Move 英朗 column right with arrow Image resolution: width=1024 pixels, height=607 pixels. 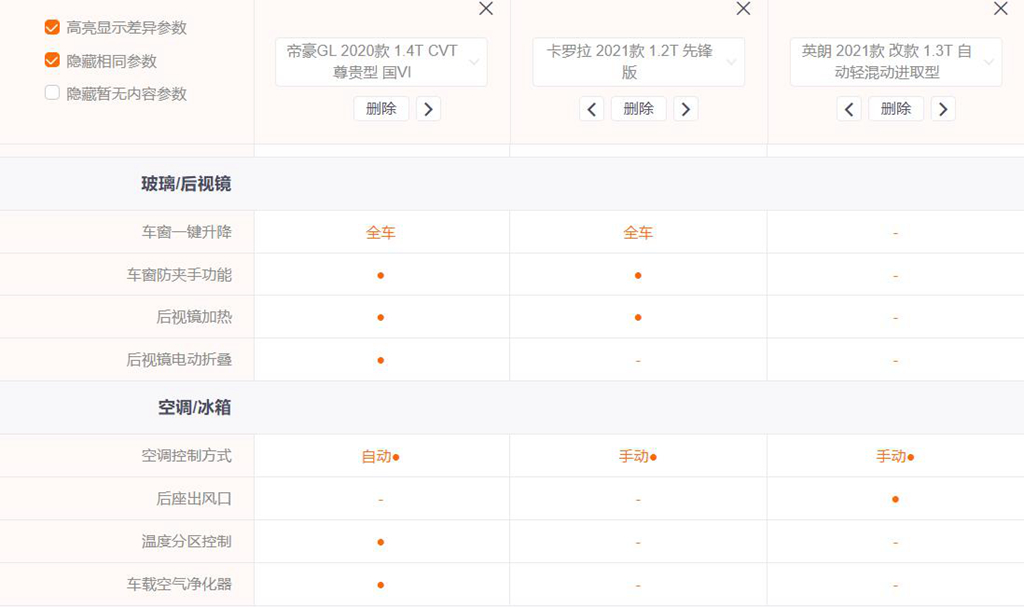point(943,108)
